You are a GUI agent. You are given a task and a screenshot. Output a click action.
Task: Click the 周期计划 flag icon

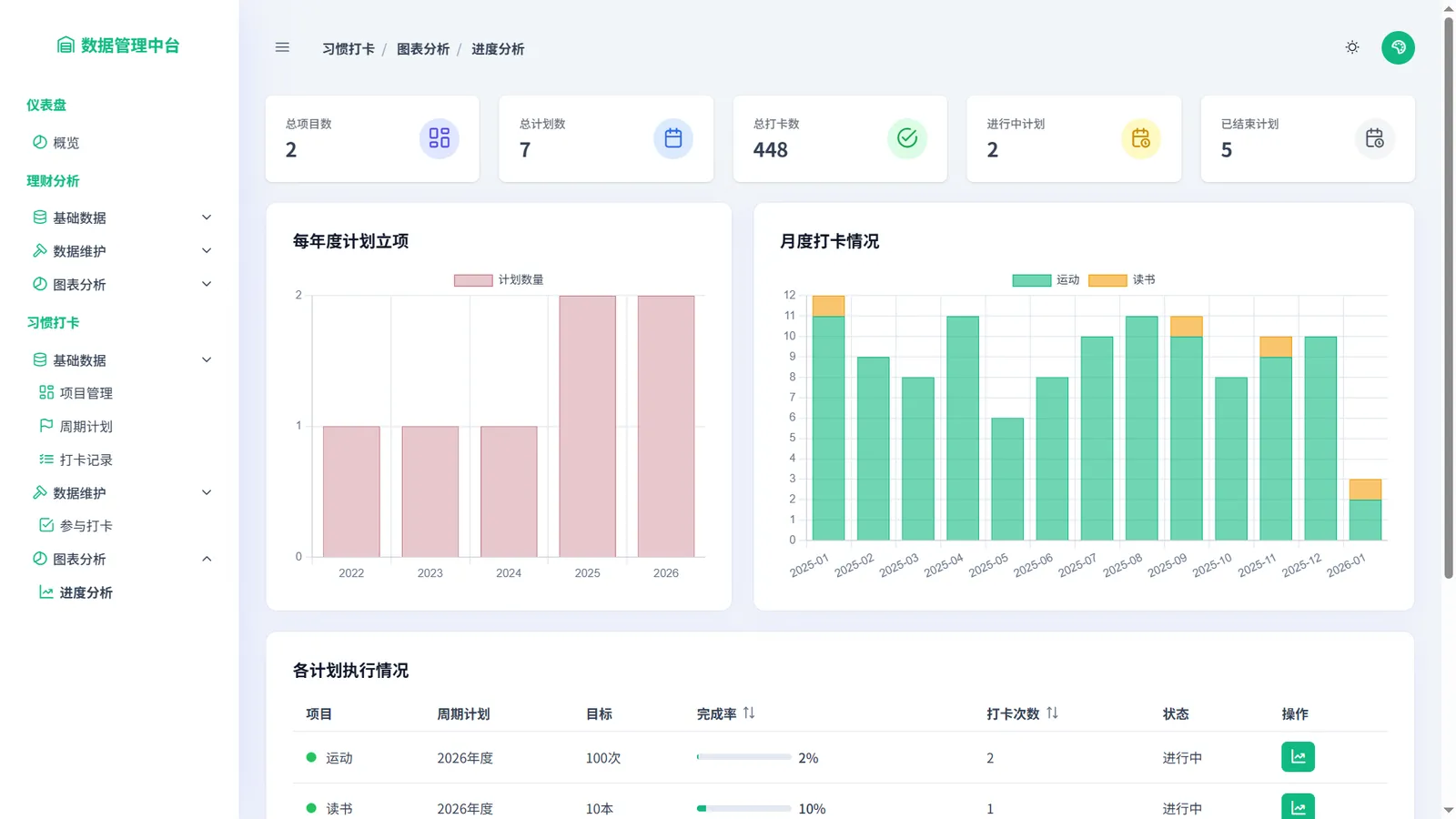45,426
